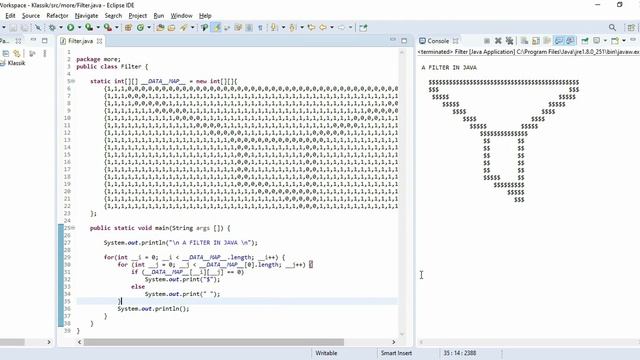The width and height of the screenshot is (640, 360).
Task: Click the Run External Tools icon
Action: [107, 28]
